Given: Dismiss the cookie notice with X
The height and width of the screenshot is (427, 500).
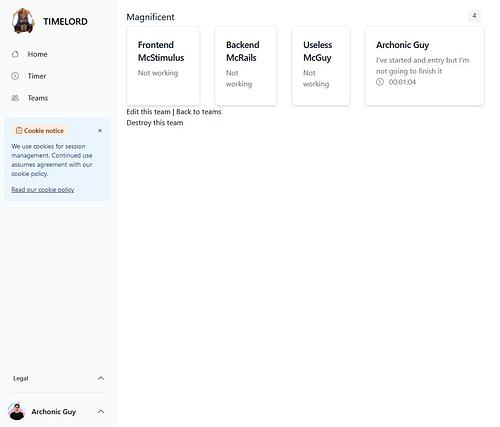Looking at the screenshot, I should 100,131.
